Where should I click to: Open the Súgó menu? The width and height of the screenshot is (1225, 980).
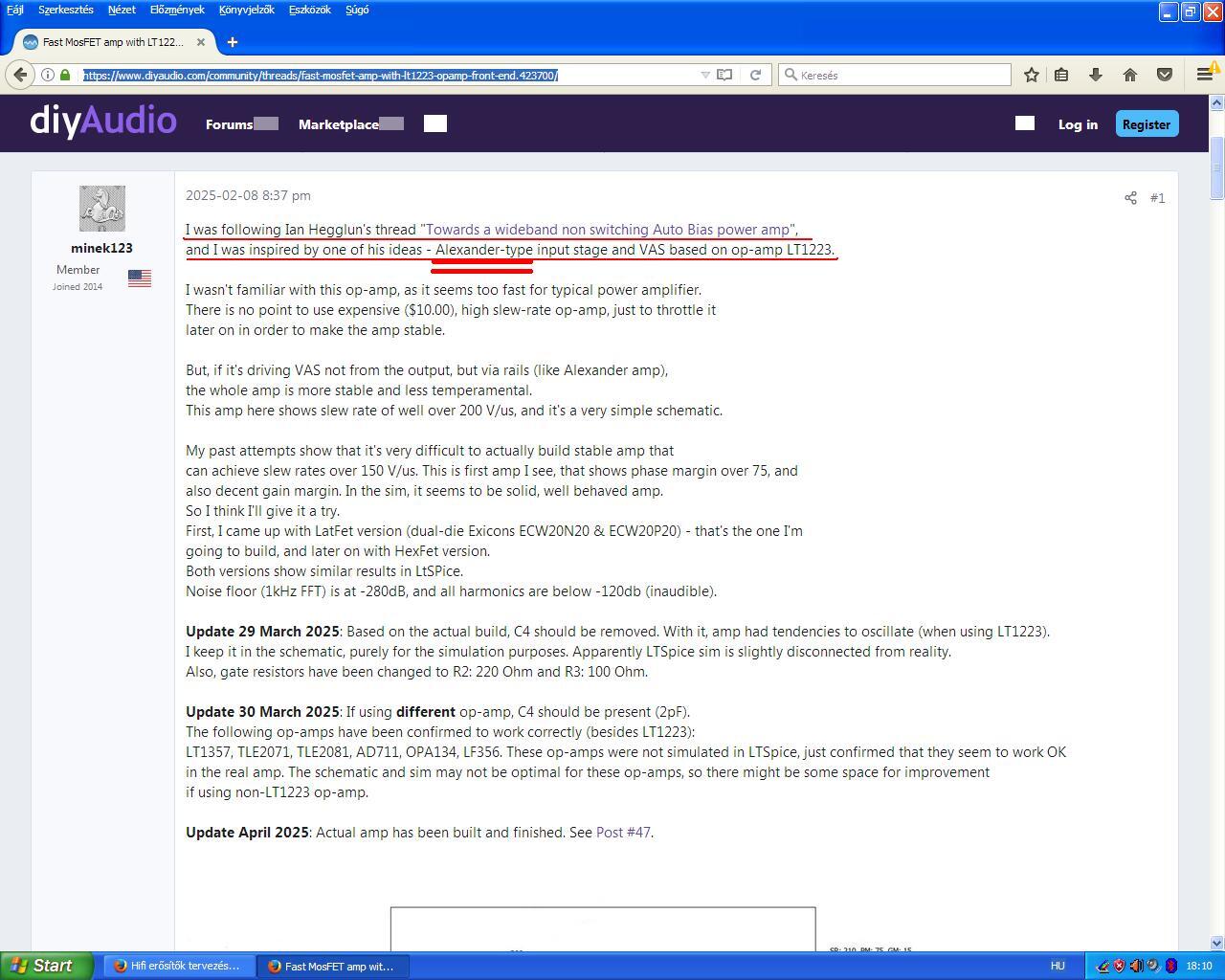click(357, 10)
